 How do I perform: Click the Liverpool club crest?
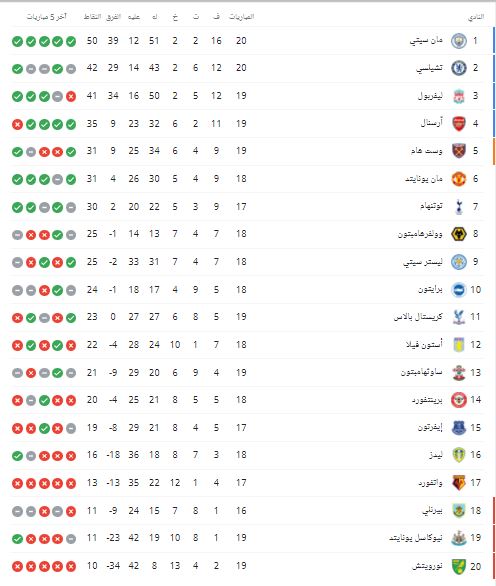tap(458, 96)
